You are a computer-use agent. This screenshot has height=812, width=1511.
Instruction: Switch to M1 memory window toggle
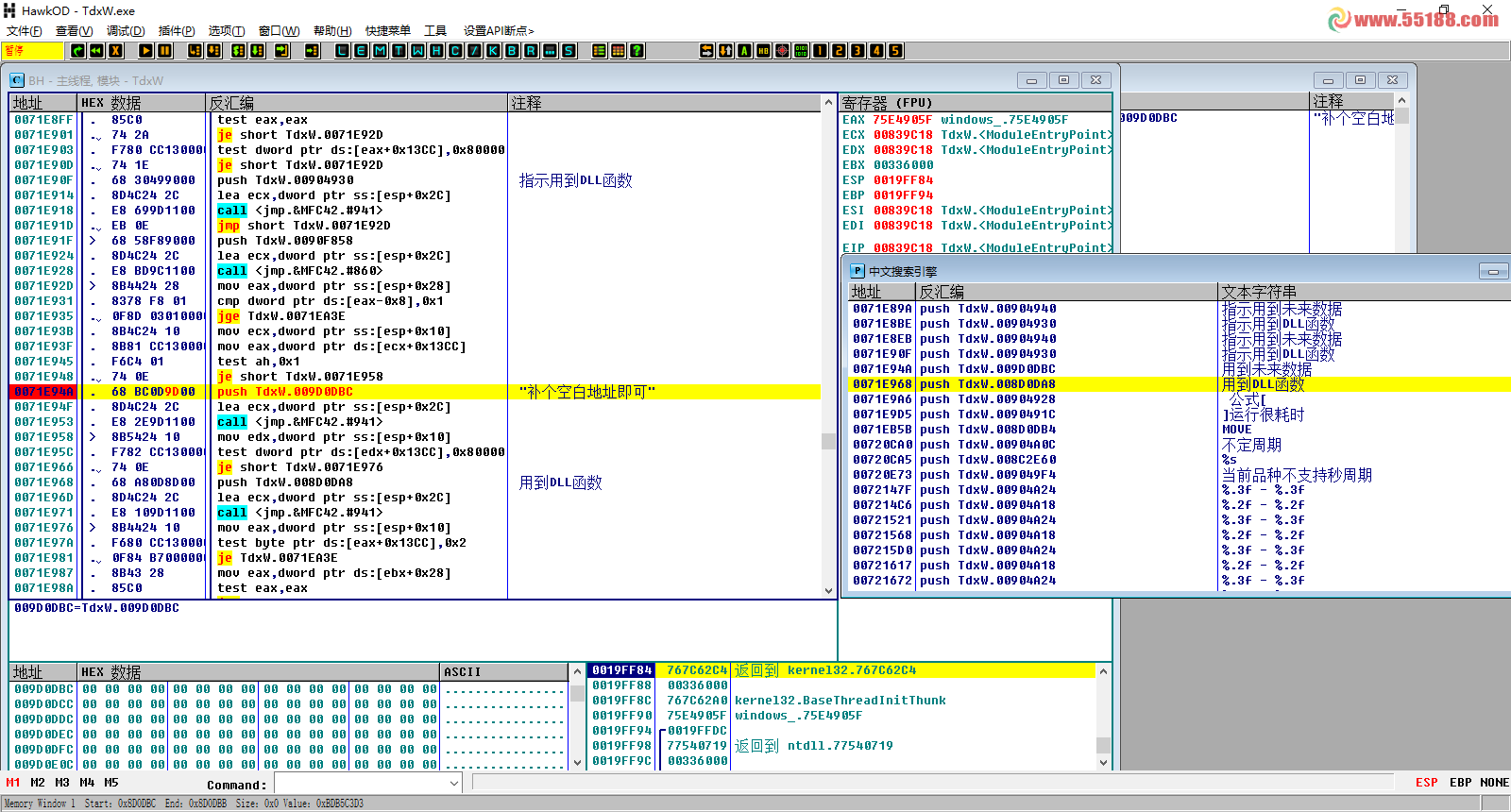click(13, 783)
